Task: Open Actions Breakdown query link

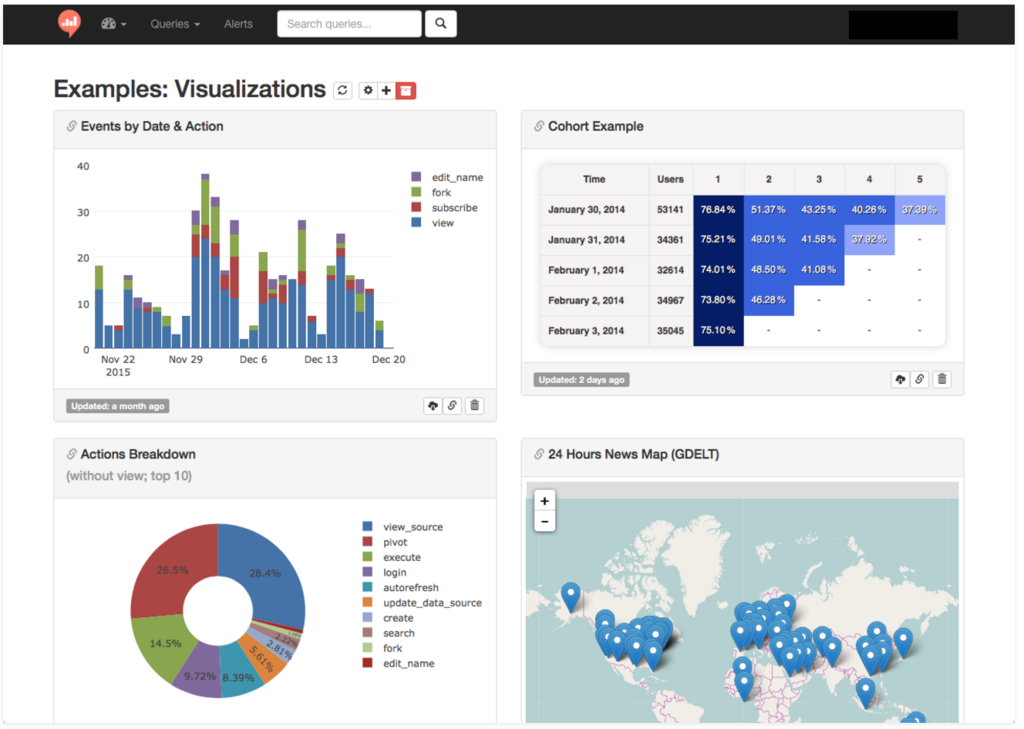Action: coord(138,455)
